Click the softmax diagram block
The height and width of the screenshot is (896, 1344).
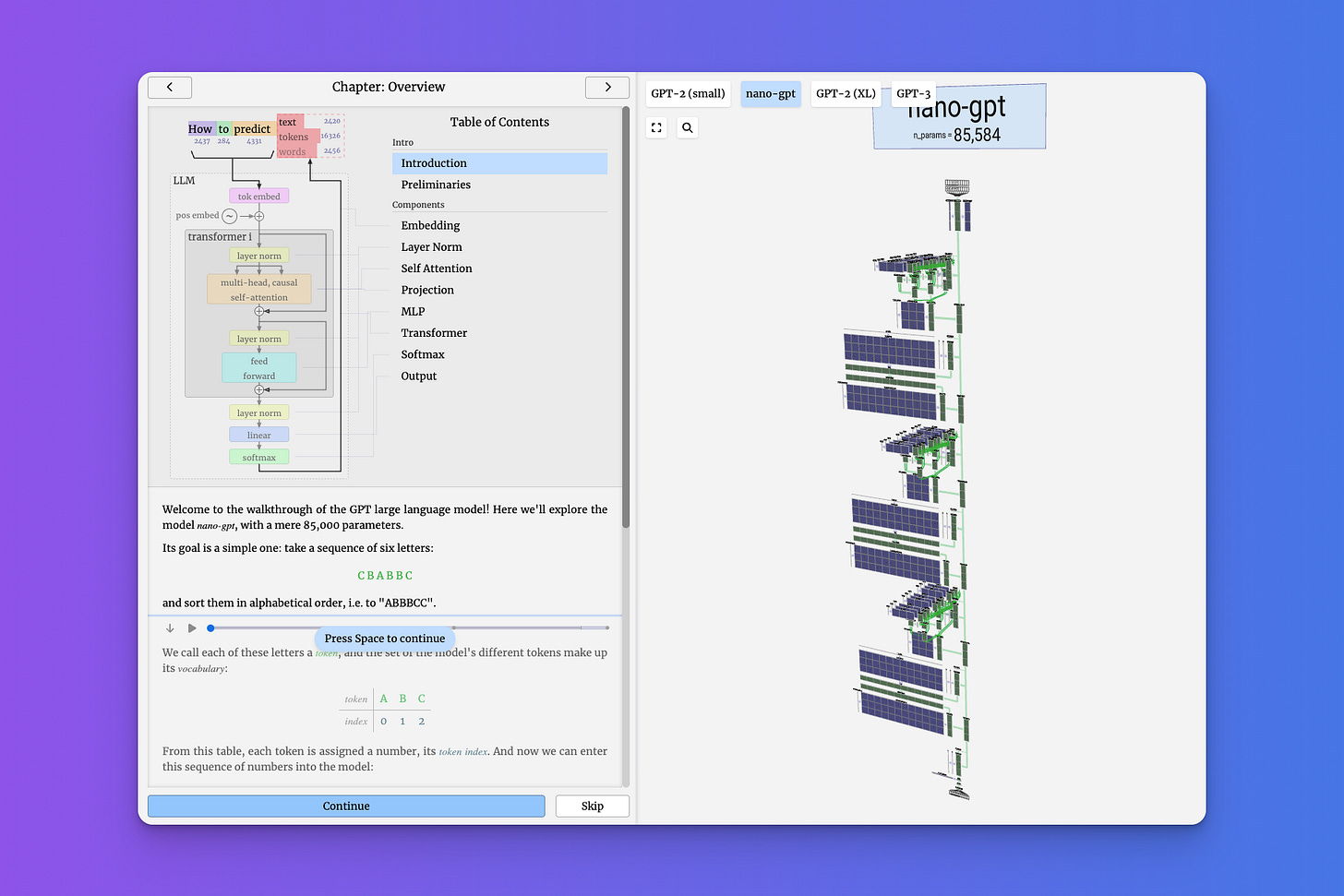click(x=259, y=457)
